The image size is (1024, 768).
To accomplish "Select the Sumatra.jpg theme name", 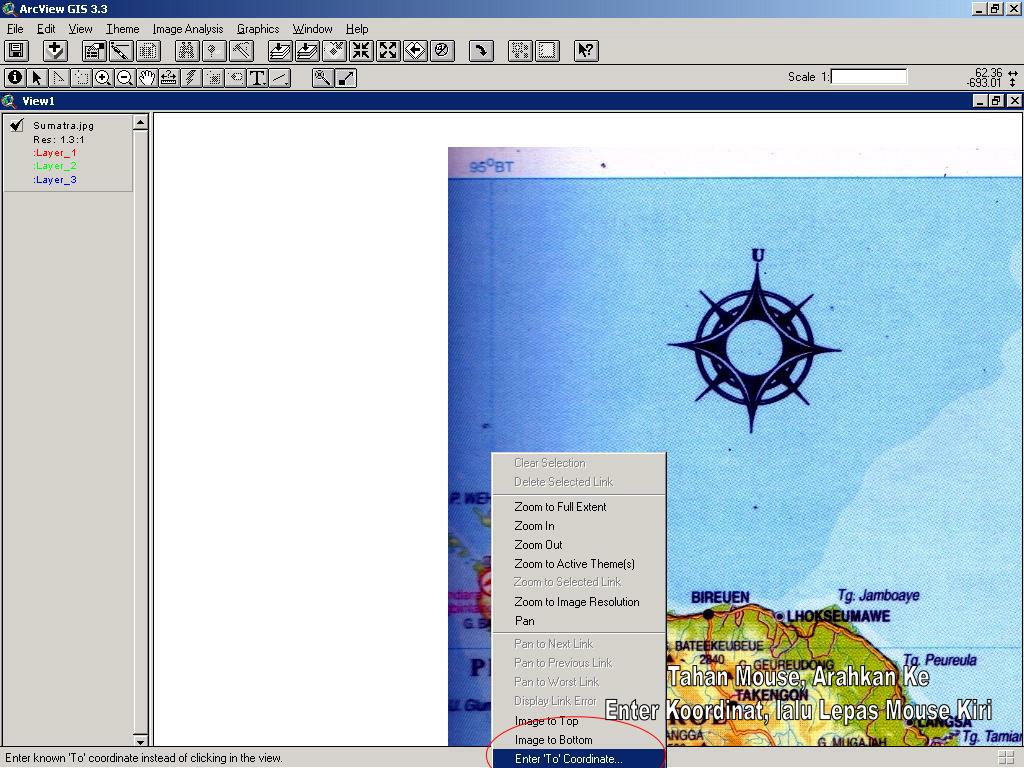I will [x=63, y=125].
